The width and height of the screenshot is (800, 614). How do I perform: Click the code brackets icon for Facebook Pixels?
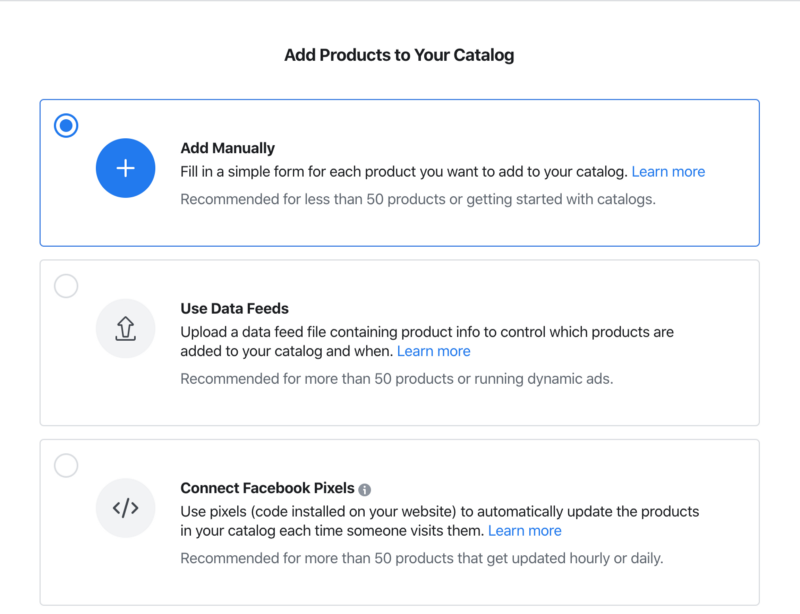point(126,508)
